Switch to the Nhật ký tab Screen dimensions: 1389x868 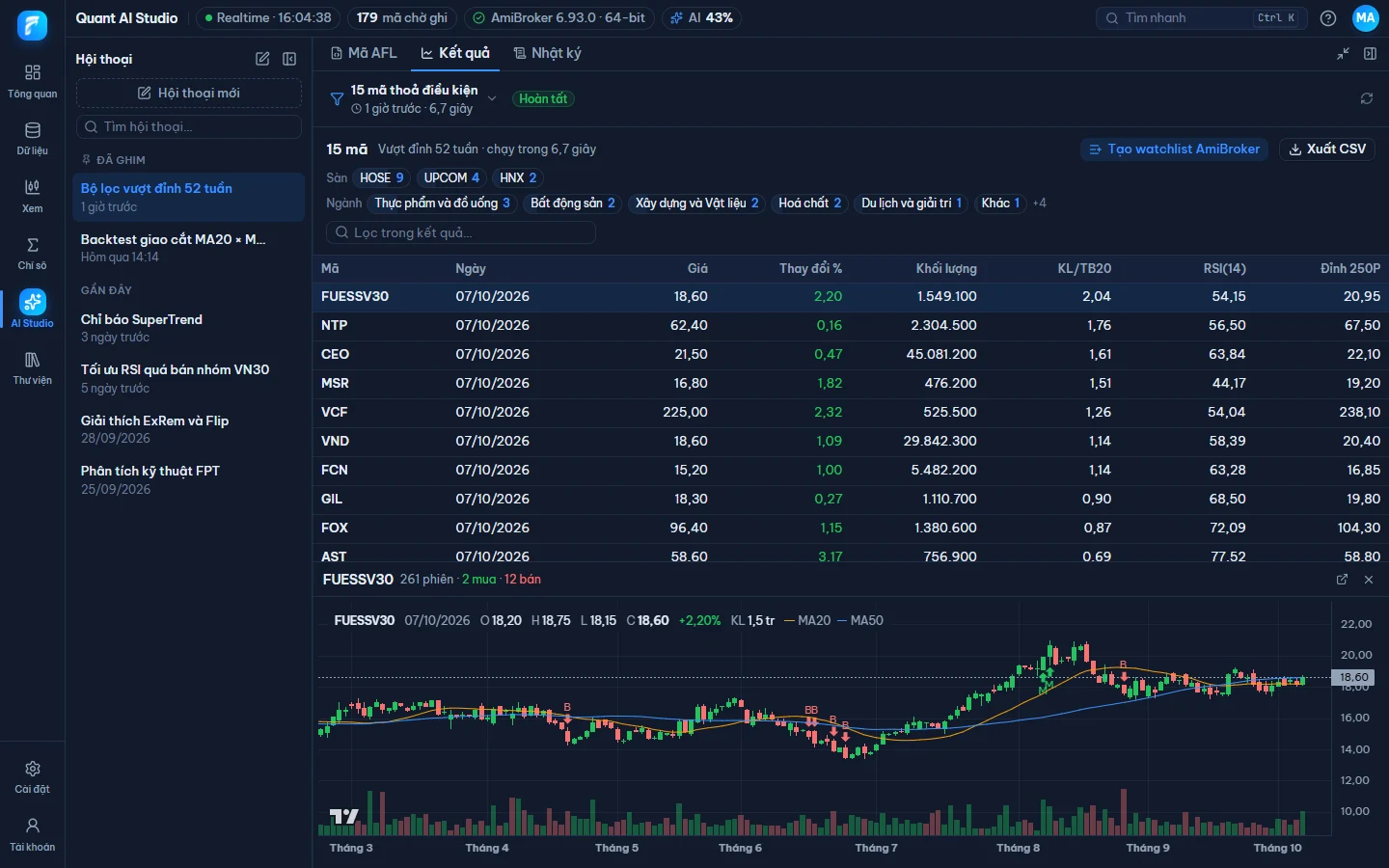[547, 53]
